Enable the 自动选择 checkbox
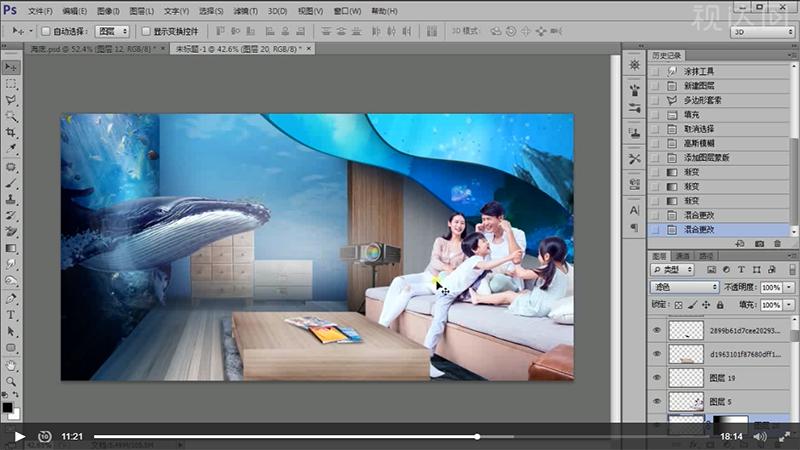Image resolution: width=800 pixels, height=450 pixels. (45, 32)
